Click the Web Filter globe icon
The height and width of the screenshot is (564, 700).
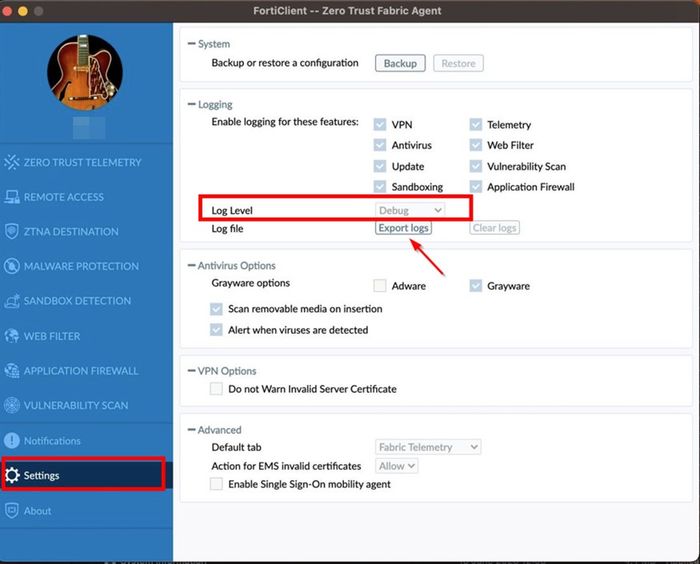click(x=12, y=335)
